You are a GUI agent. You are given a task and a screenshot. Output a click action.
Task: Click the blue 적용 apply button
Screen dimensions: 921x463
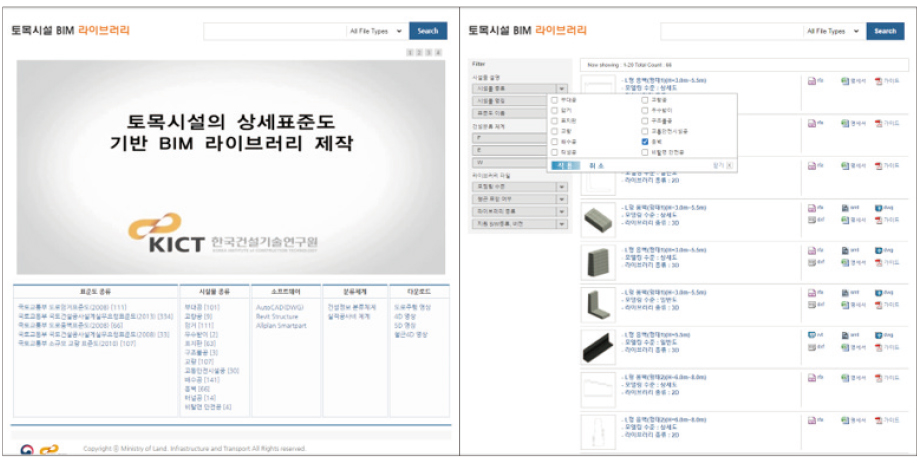pos(566,166)
